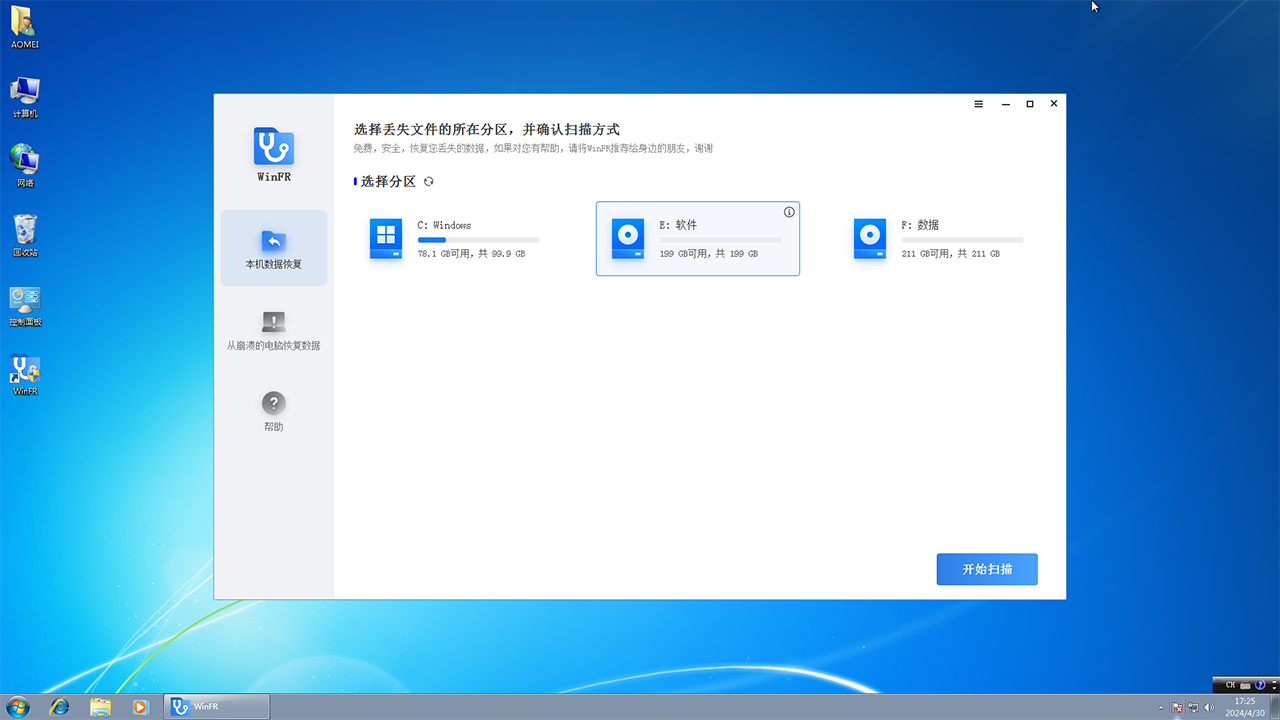Screen dimensions: 1280x720
Task: Select 从崩溃的电脑恢复数据 in the sidebar
Action: click(x=273, y=330)
